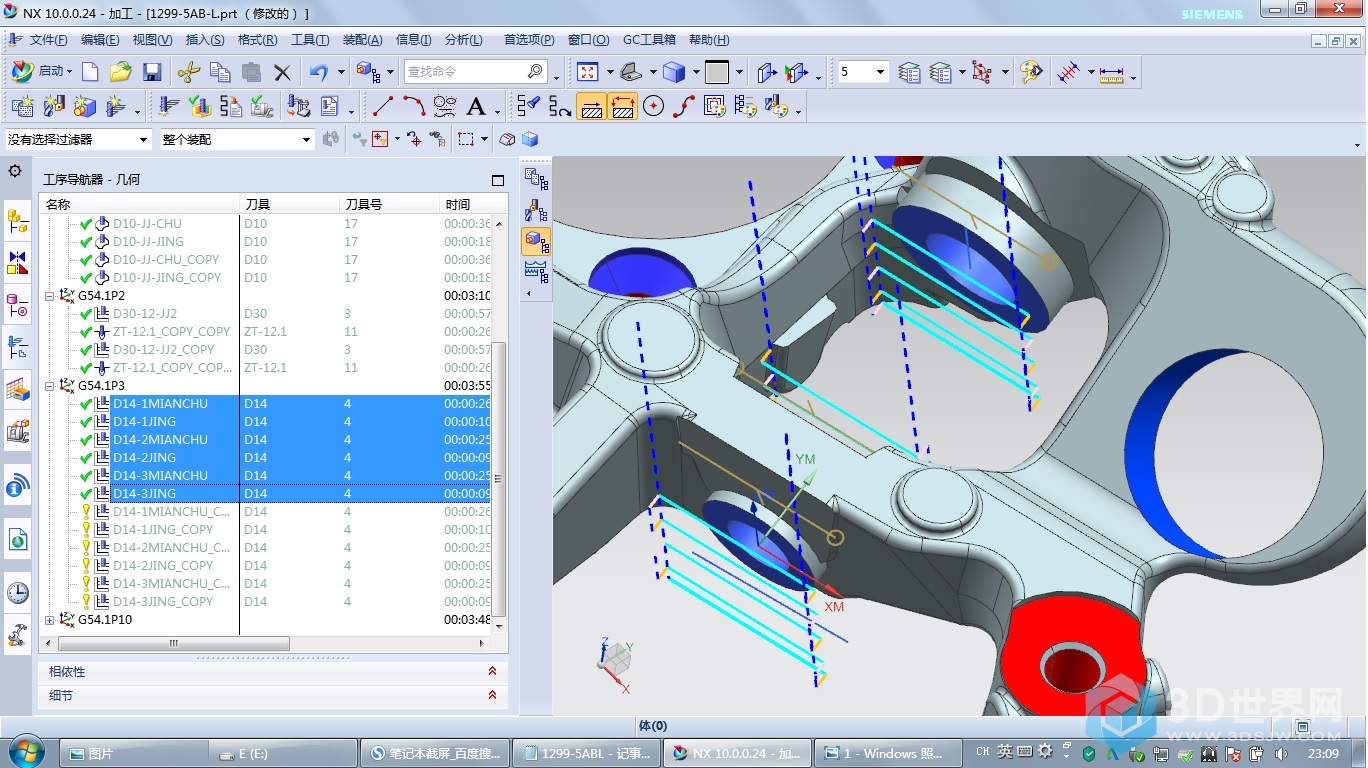Screen dimensions: 1368x768
Task: Toggle the navigator panel maximize box
Action: point(498,180)
